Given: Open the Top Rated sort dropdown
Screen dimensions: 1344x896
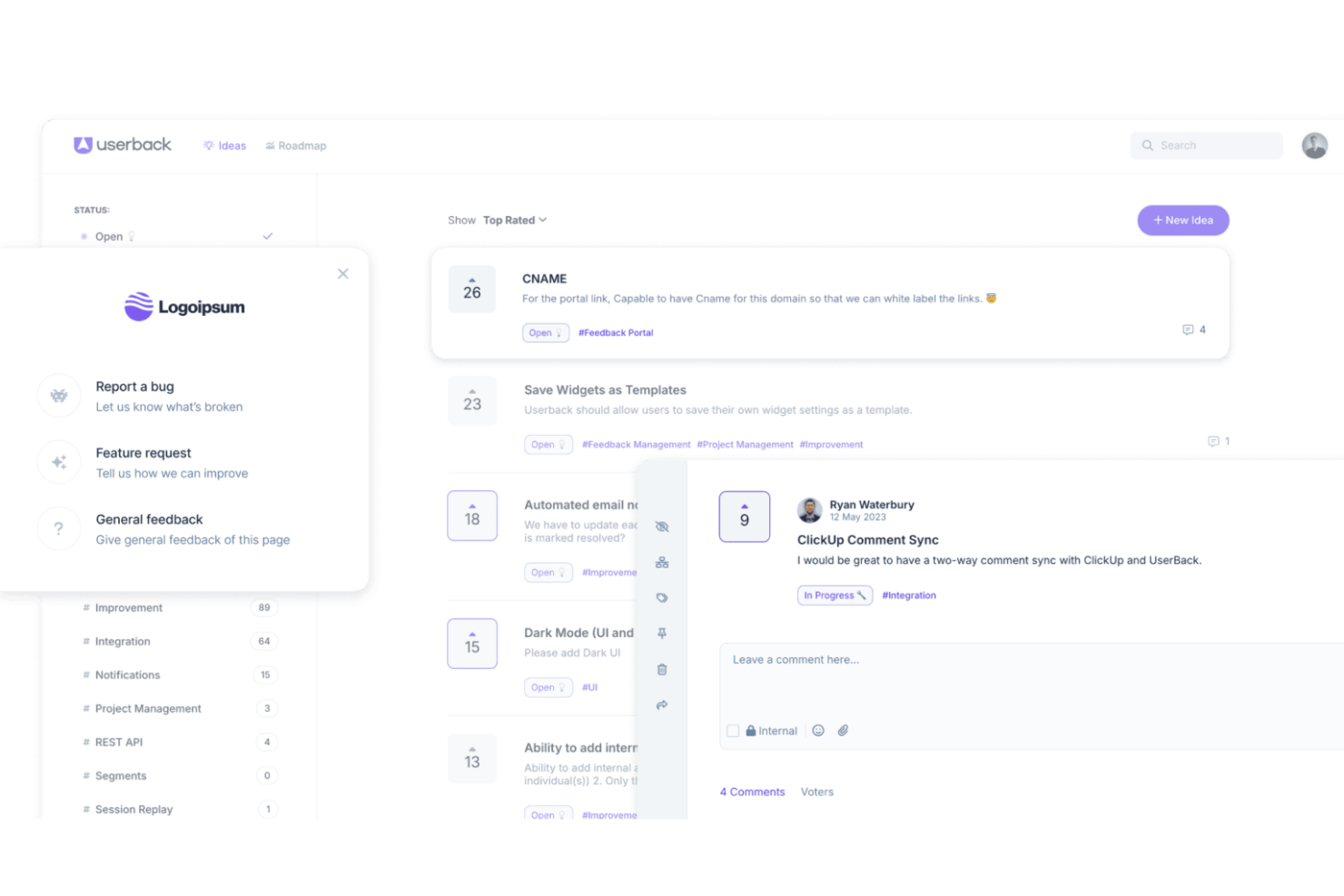Looking at the screenshot, I should 515,221.
